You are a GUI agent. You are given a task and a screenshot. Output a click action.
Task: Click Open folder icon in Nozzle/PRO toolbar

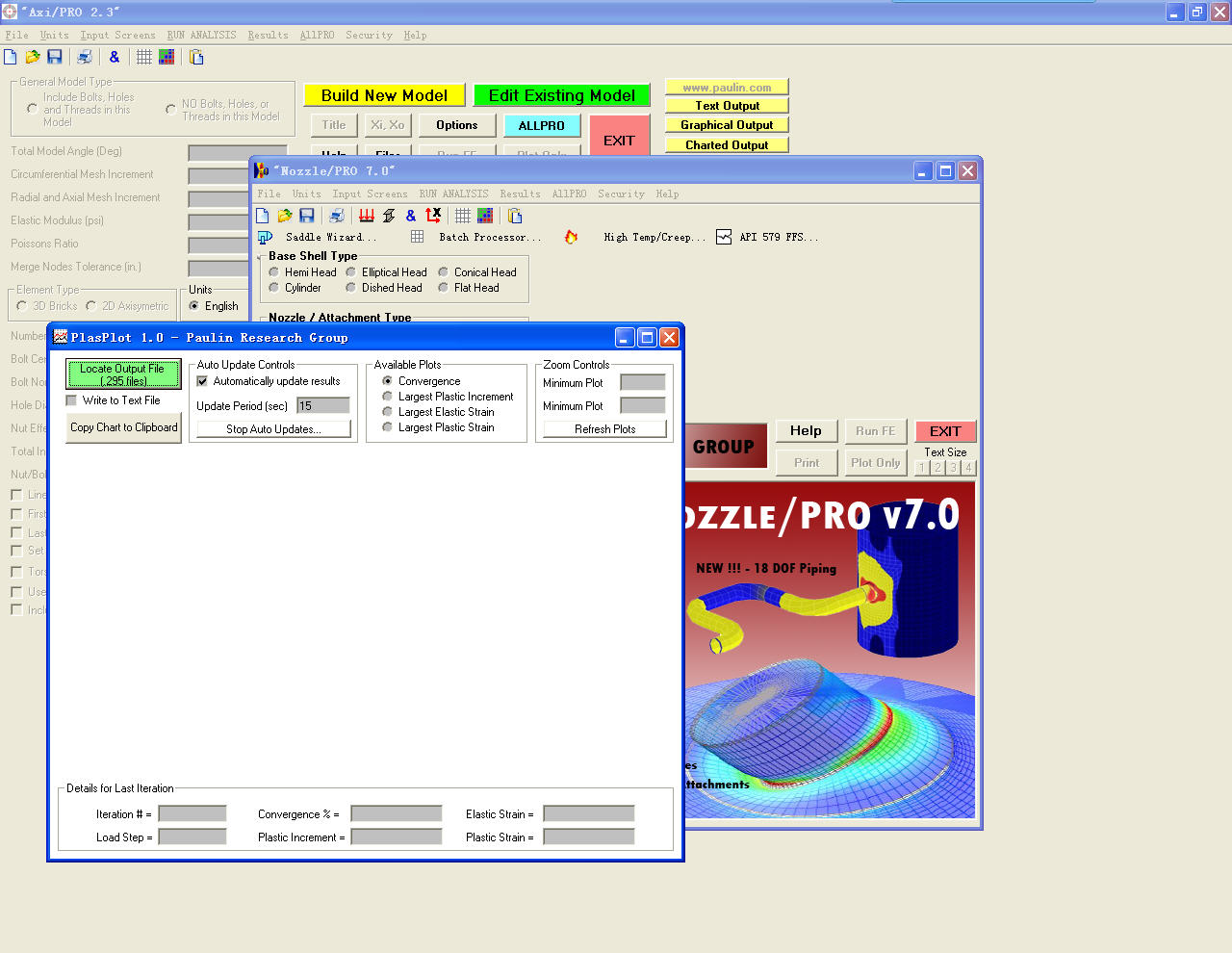[284, 216]
